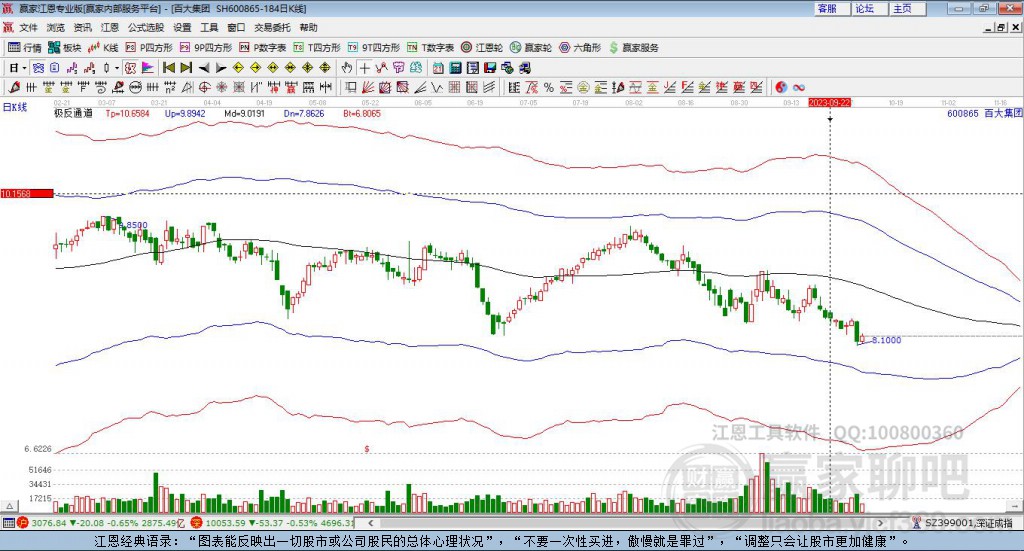Open the P数字表 tool
Image resolution: width=1024 pixels, height=551 pixels.
click(x=263, y=48)
